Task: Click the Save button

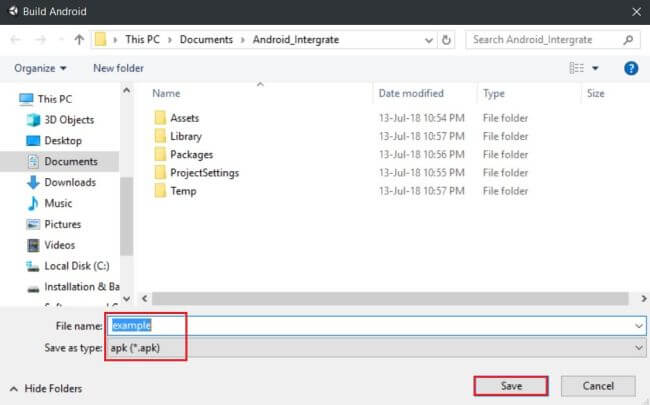Action: pyautogui.click(x=511, y=386)
